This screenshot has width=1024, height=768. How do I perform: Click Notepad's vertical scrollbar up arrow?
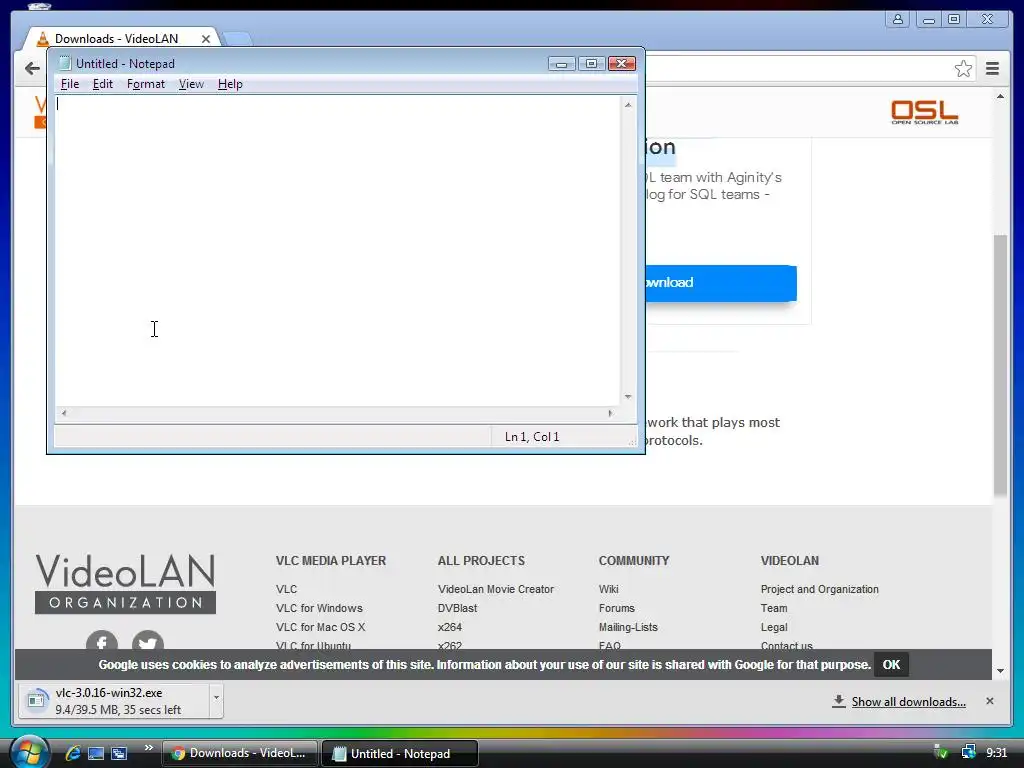[x=628, y=104]
